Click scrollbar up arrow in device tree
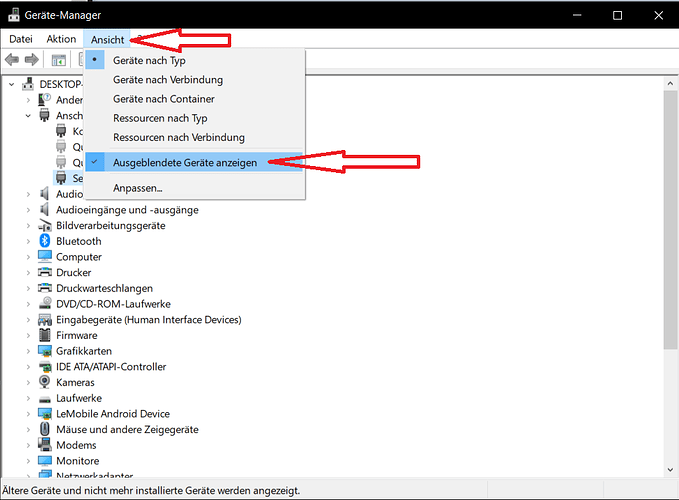The image size is (679, 500). click(x=670, y=83)
